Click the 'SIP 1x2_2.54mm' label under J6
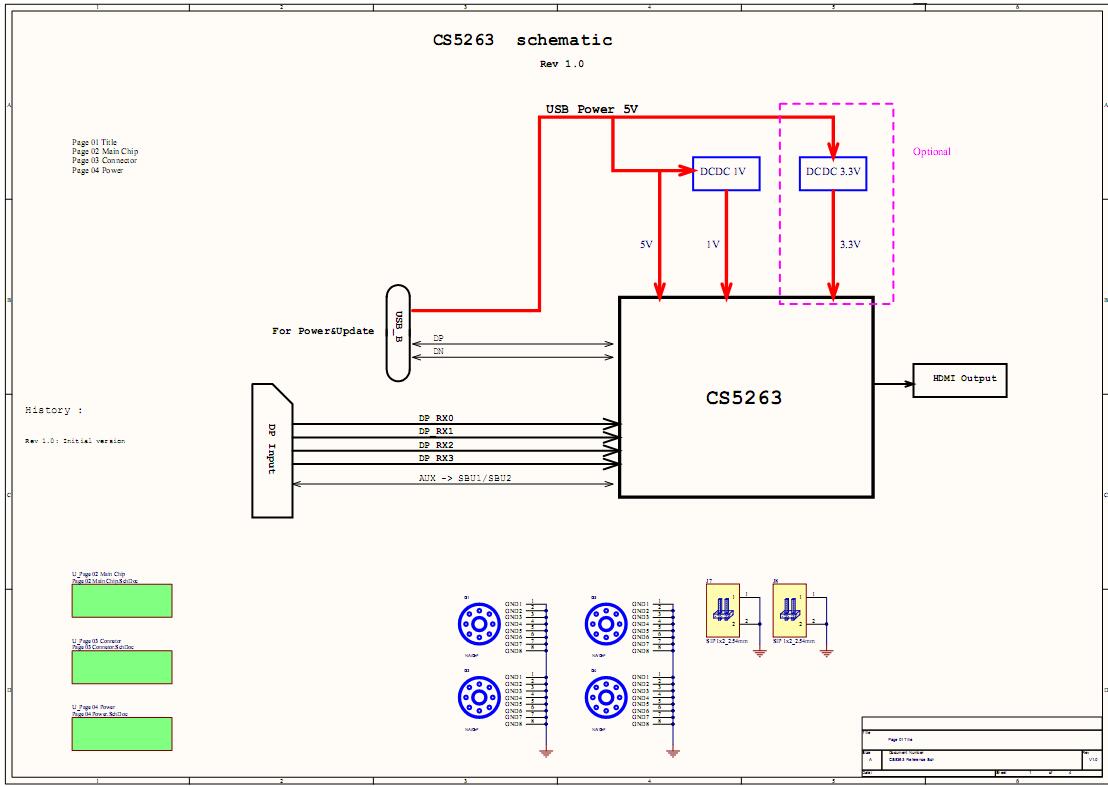The image size is (1108, 787). tap(793, 642)
